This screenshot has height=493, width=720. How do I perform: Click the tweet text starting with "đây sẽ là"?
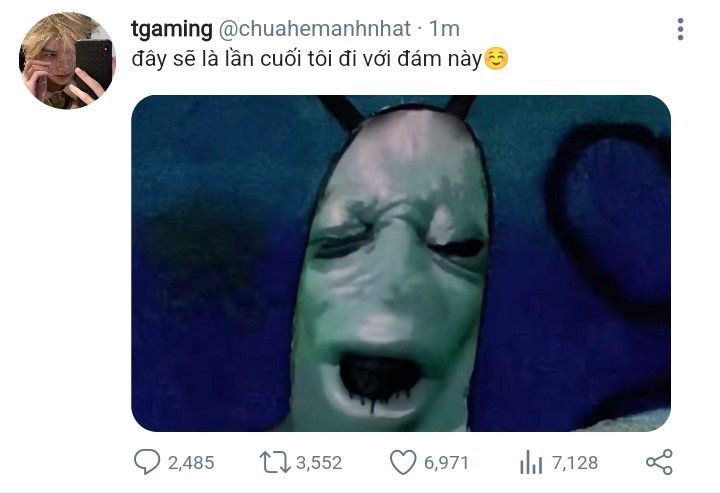click(306, 60)
